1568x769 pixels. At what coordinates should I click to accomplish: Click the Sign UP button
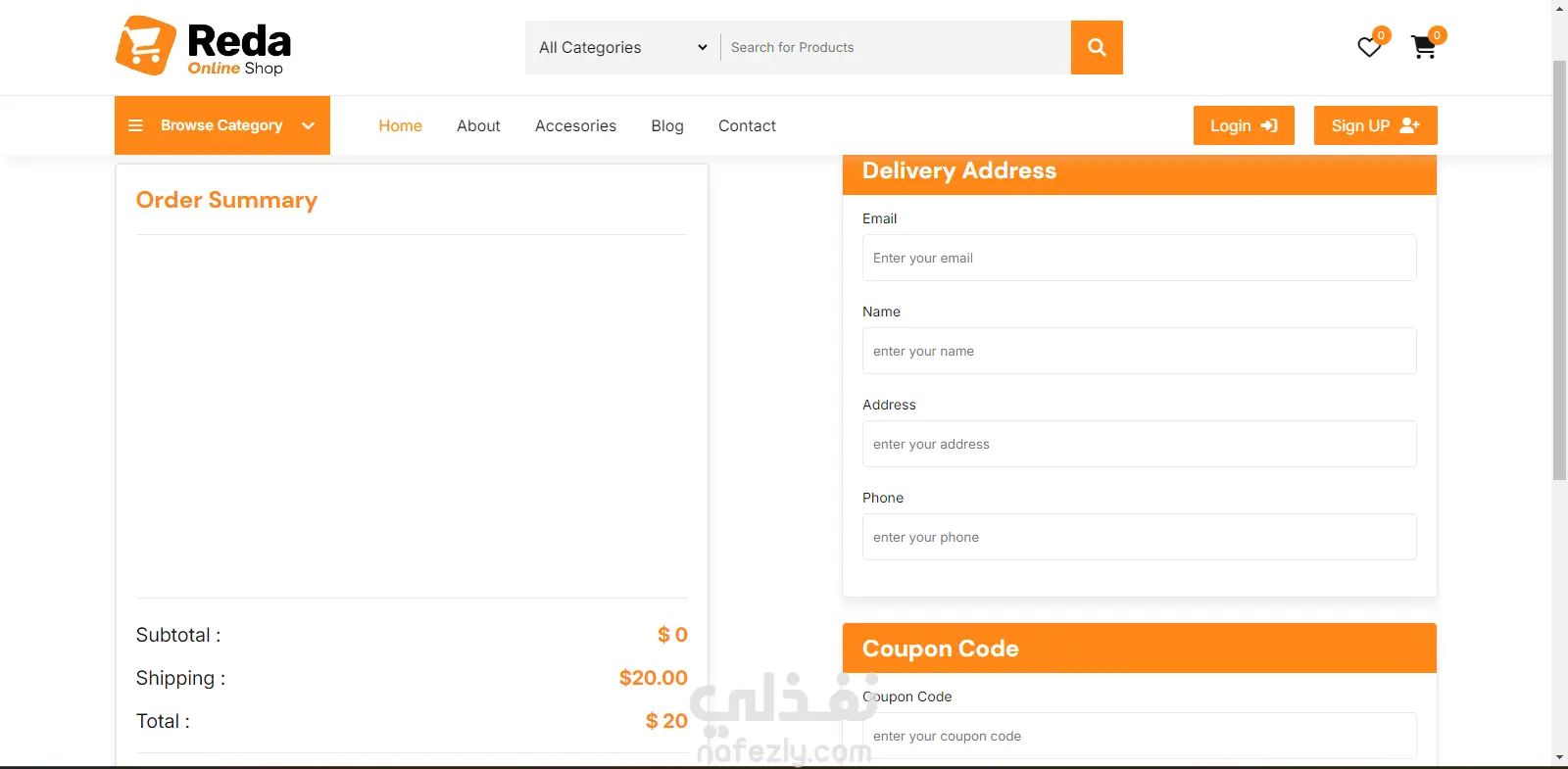pos(1375,125)
